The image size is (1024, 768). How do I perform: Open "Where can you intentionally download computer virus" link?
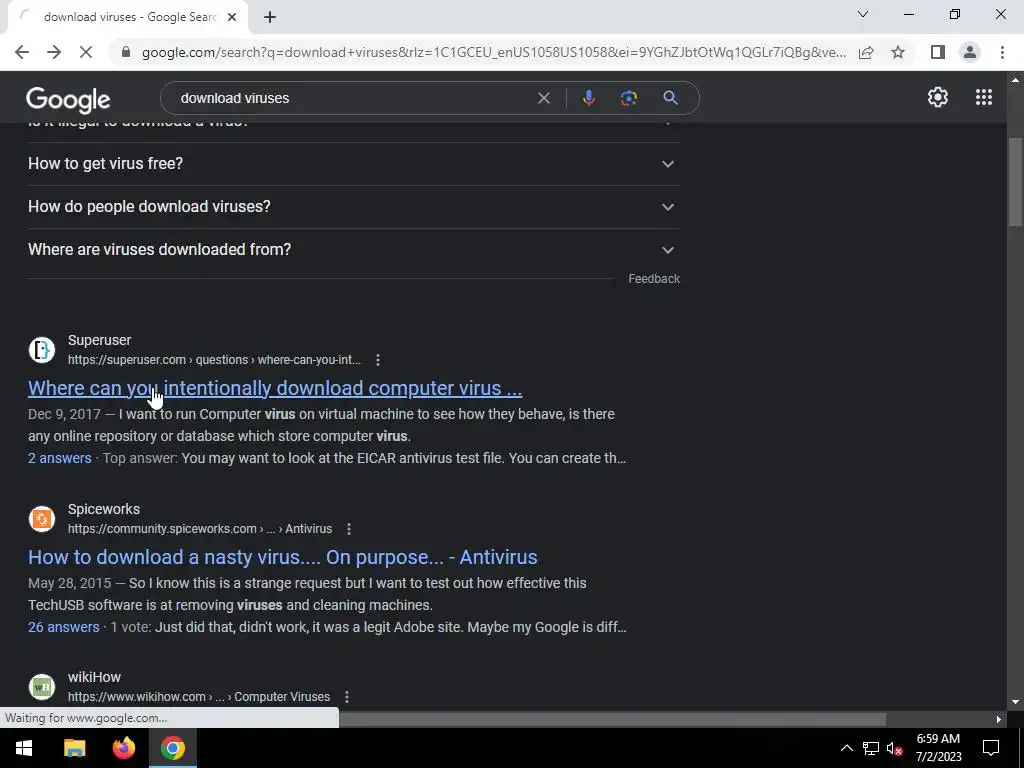[275, 388]
